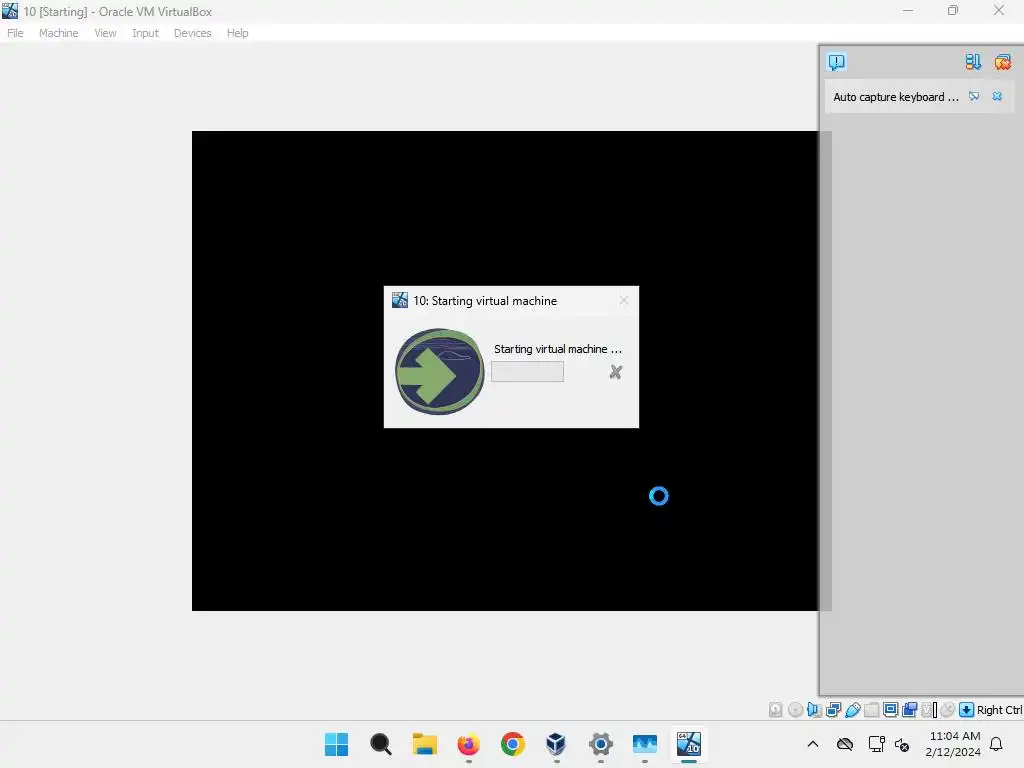Viewport: 1024px width, 768px height.
Task: Click the network status tray icon
Action: (876, 744)
